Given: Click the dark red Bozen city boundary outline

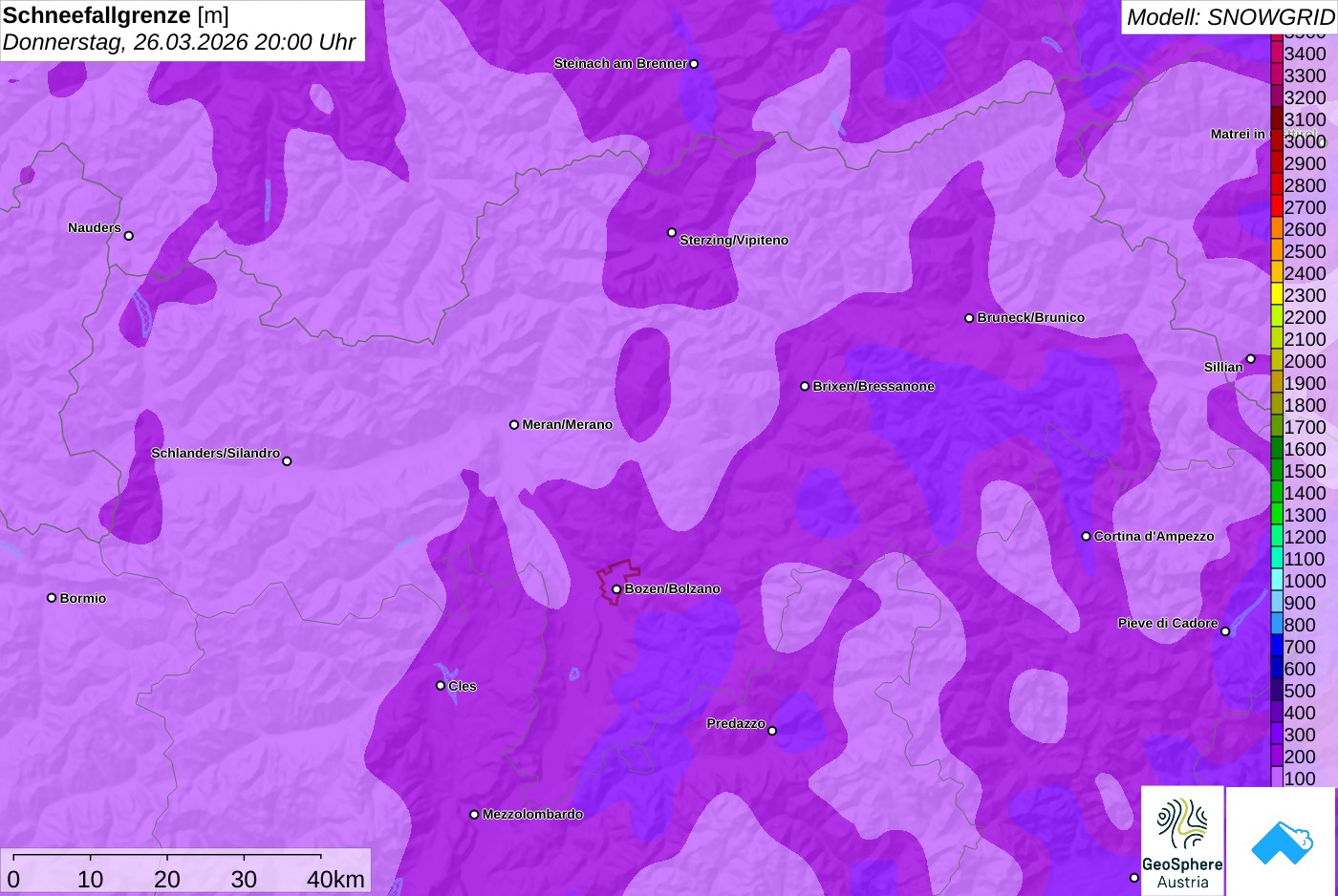Looking at the screenshot, I should tap(618, 582).
